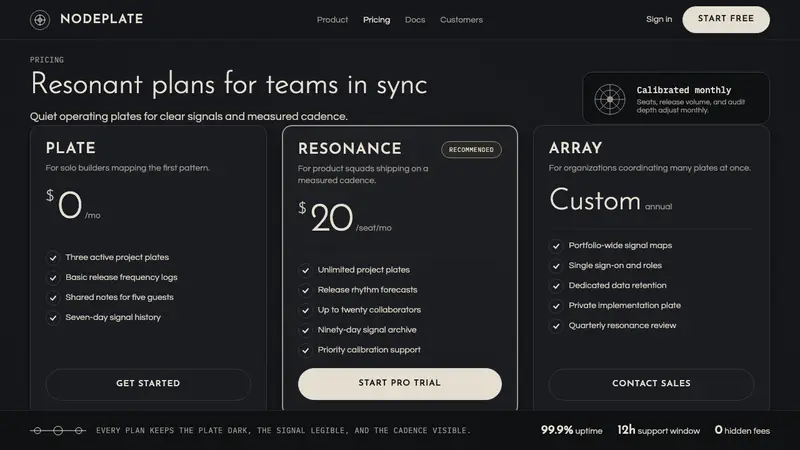The image size is (800, 450).
Task: Click check icon beside Quarterly resonance review
Action: click(x=556, y=326)
